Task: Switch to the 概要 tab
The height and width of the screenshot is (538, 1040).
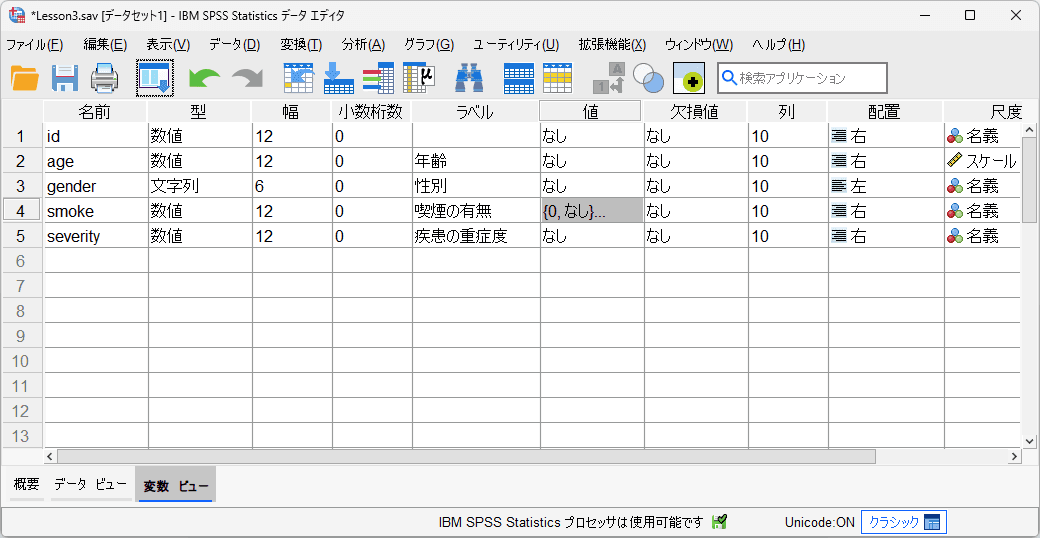Action: pyautogui.click(x=27, y=485)
